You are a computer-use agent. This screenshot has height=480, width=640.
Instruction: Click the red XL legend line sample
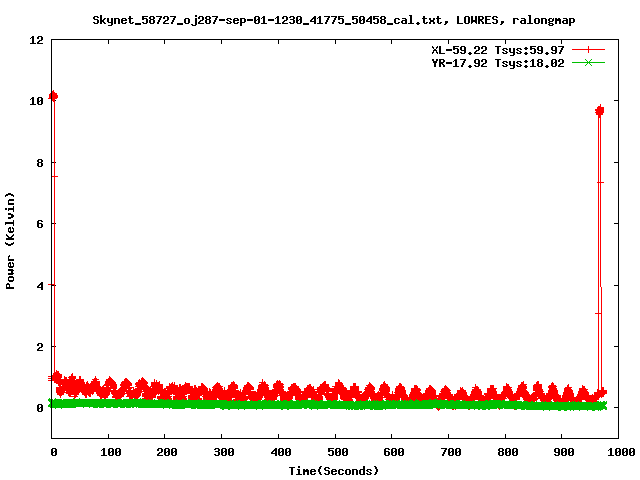tap(588, 50)
